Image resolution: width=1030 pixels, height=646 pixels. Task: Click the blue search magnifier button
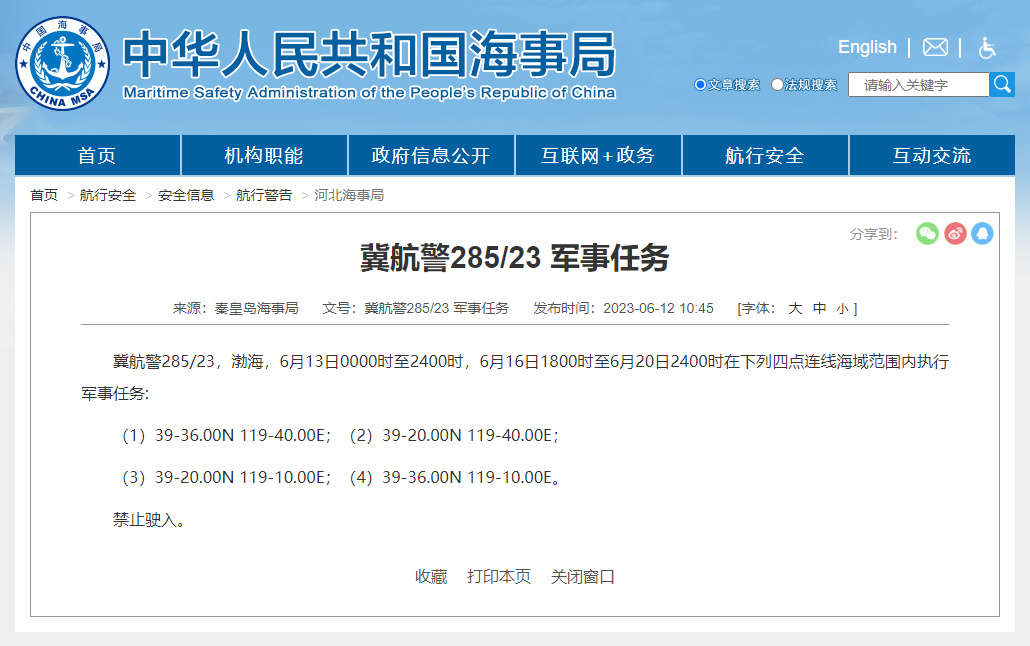point(1002,84)
